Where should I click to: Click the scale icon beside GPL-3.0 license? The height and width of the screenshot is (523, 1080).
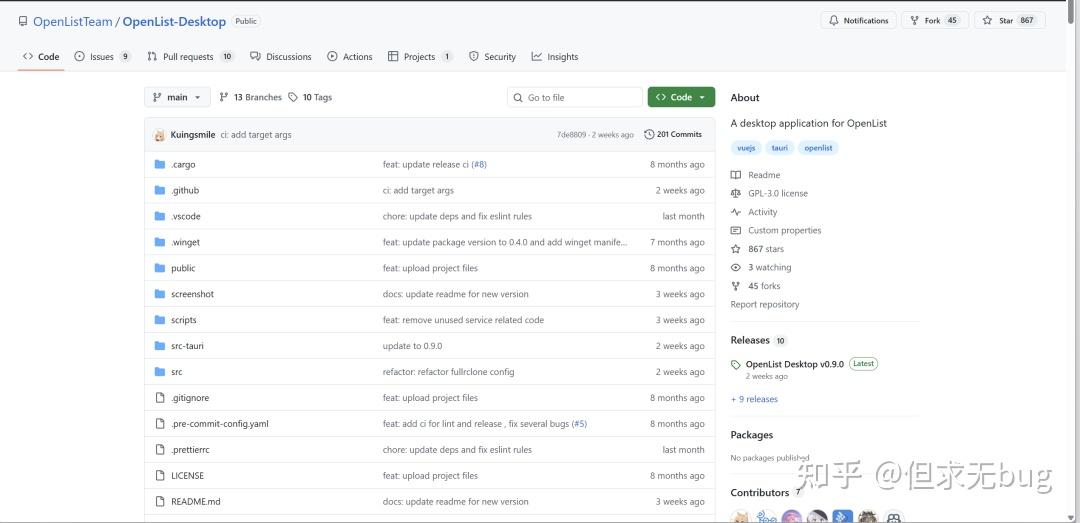tap(736, 194)
